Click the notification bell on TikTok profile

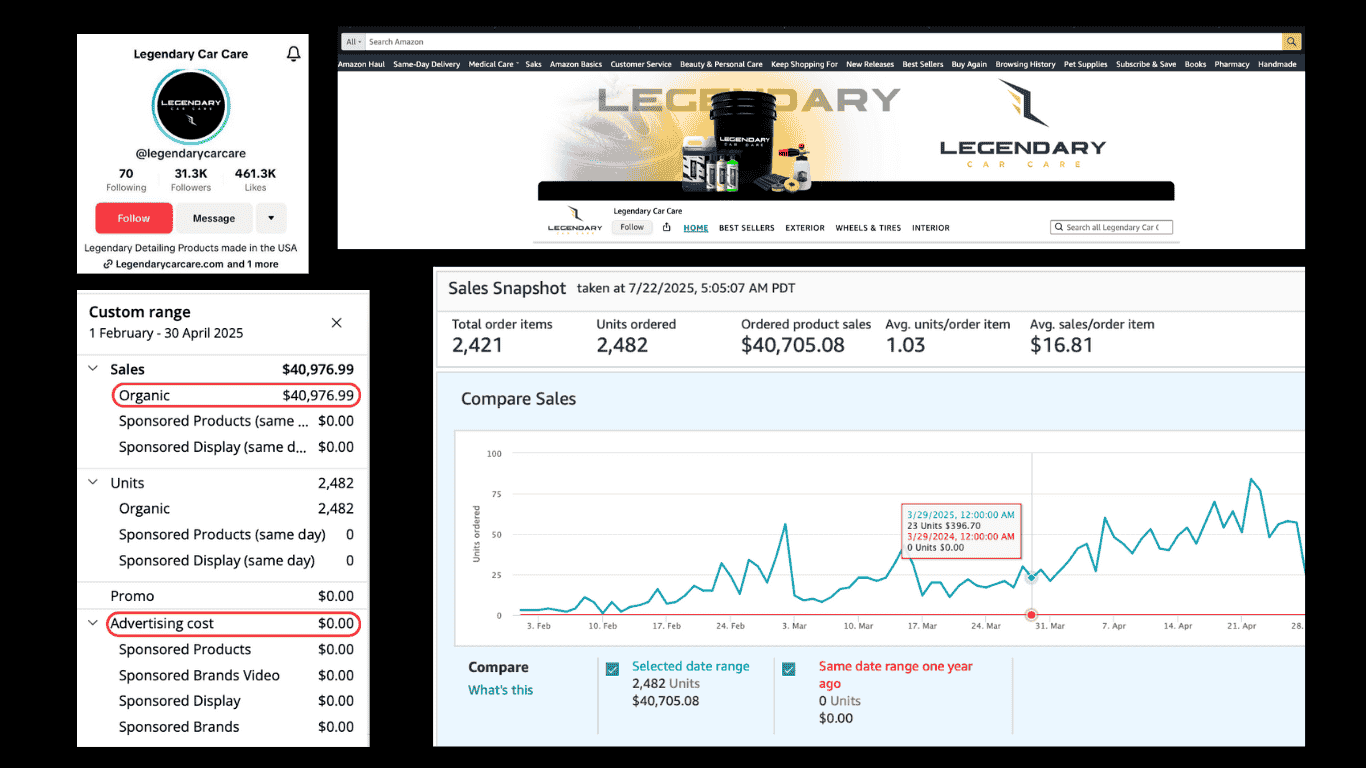[x=293, y=54]
